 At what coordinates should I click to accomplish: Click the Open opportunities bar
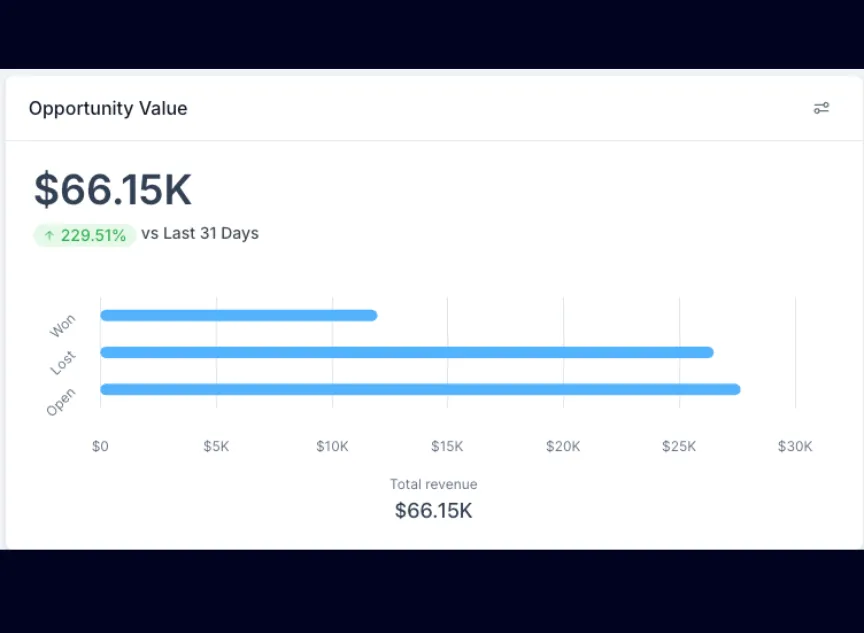point(420,389)
